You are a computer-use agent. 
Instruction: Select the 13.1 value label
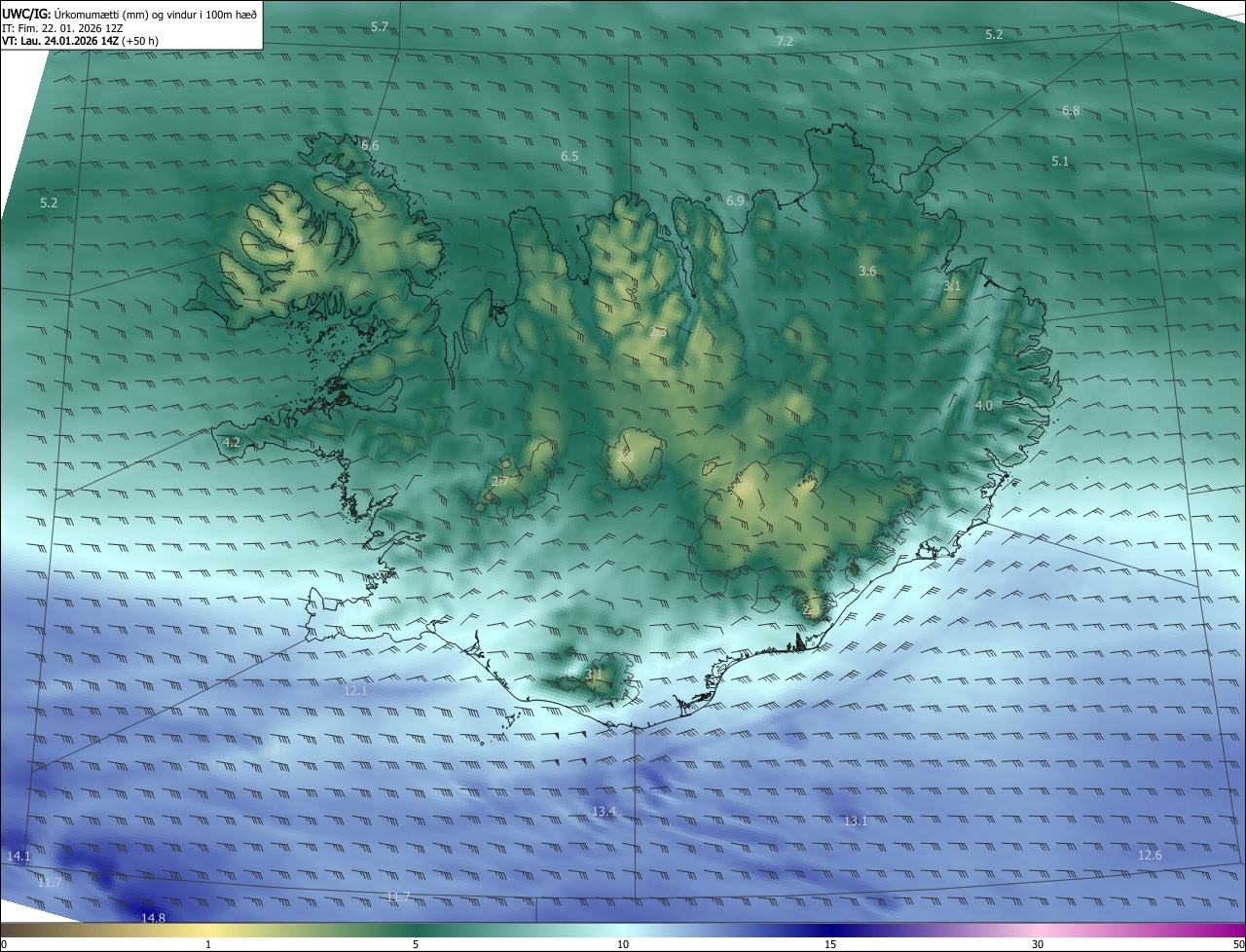(x=855, y=822)
